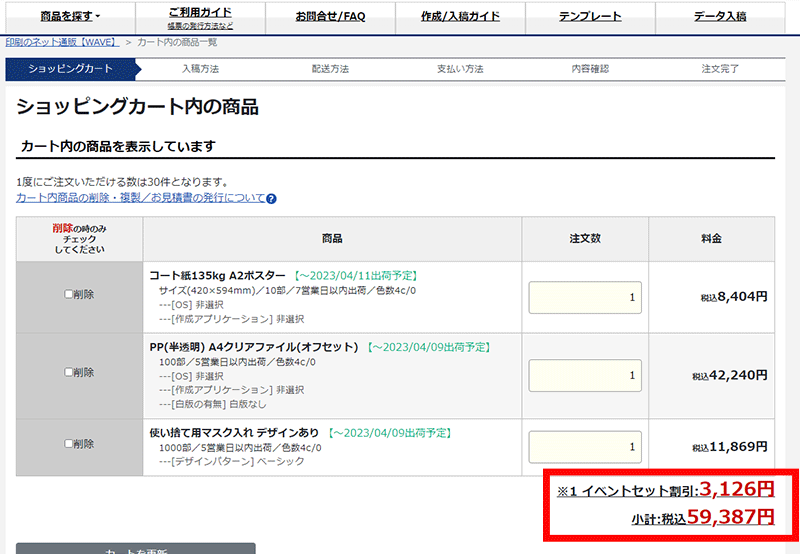Check the delete box for PP A4クリアファイル

point(69,372)
